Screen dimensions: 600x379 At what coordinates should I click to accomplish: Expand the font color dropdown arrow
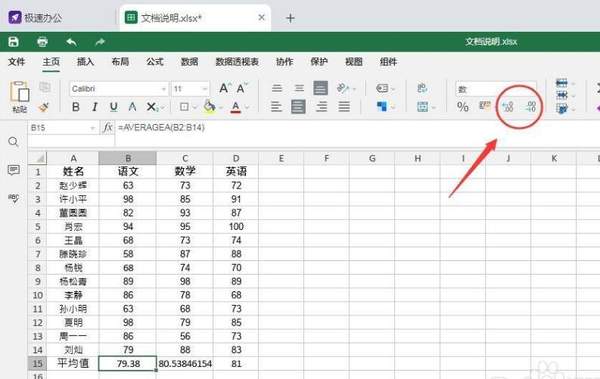pyautogui.click(x=247, y=107)
